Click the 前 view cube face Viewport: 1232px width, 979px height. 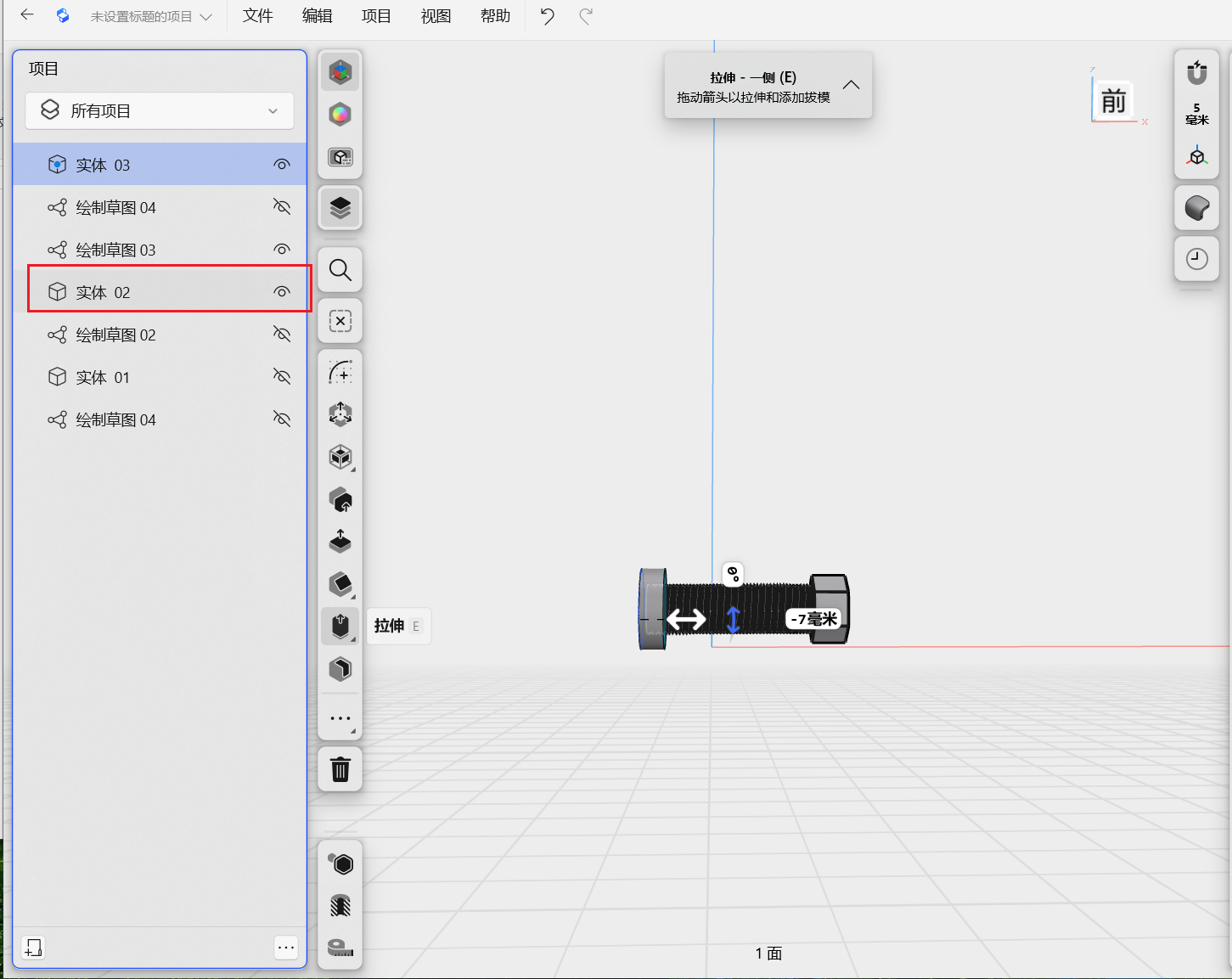click(1113, 101)
